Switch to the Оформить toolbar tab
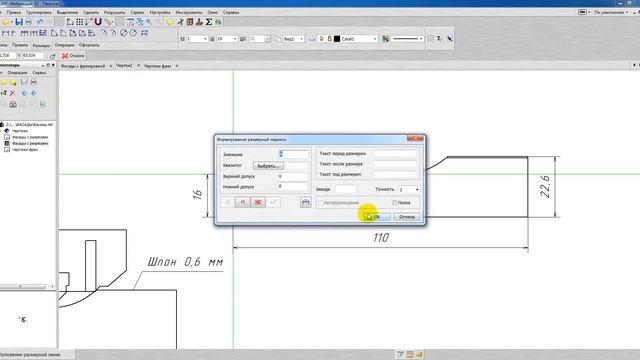This screenshot has height=360, width=640. pos(89,45)
